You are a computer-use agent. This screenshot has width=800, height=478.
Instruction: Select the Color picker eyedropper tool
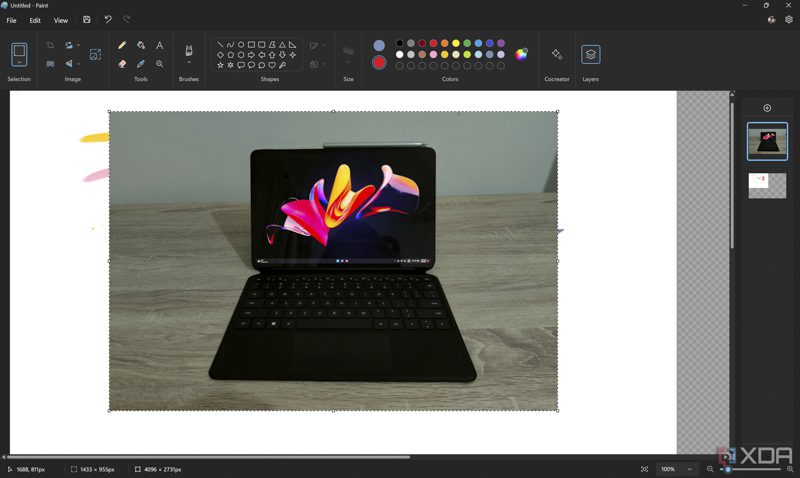click(141, 64)
